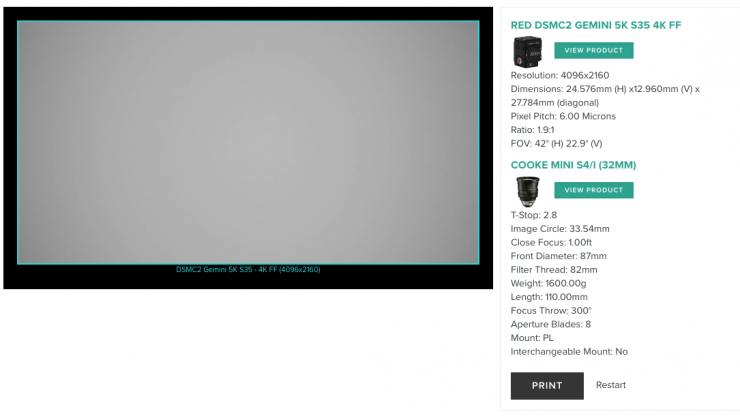
Task: Click the RED Gemini camera product image
Action: click(x=526, y=51)
